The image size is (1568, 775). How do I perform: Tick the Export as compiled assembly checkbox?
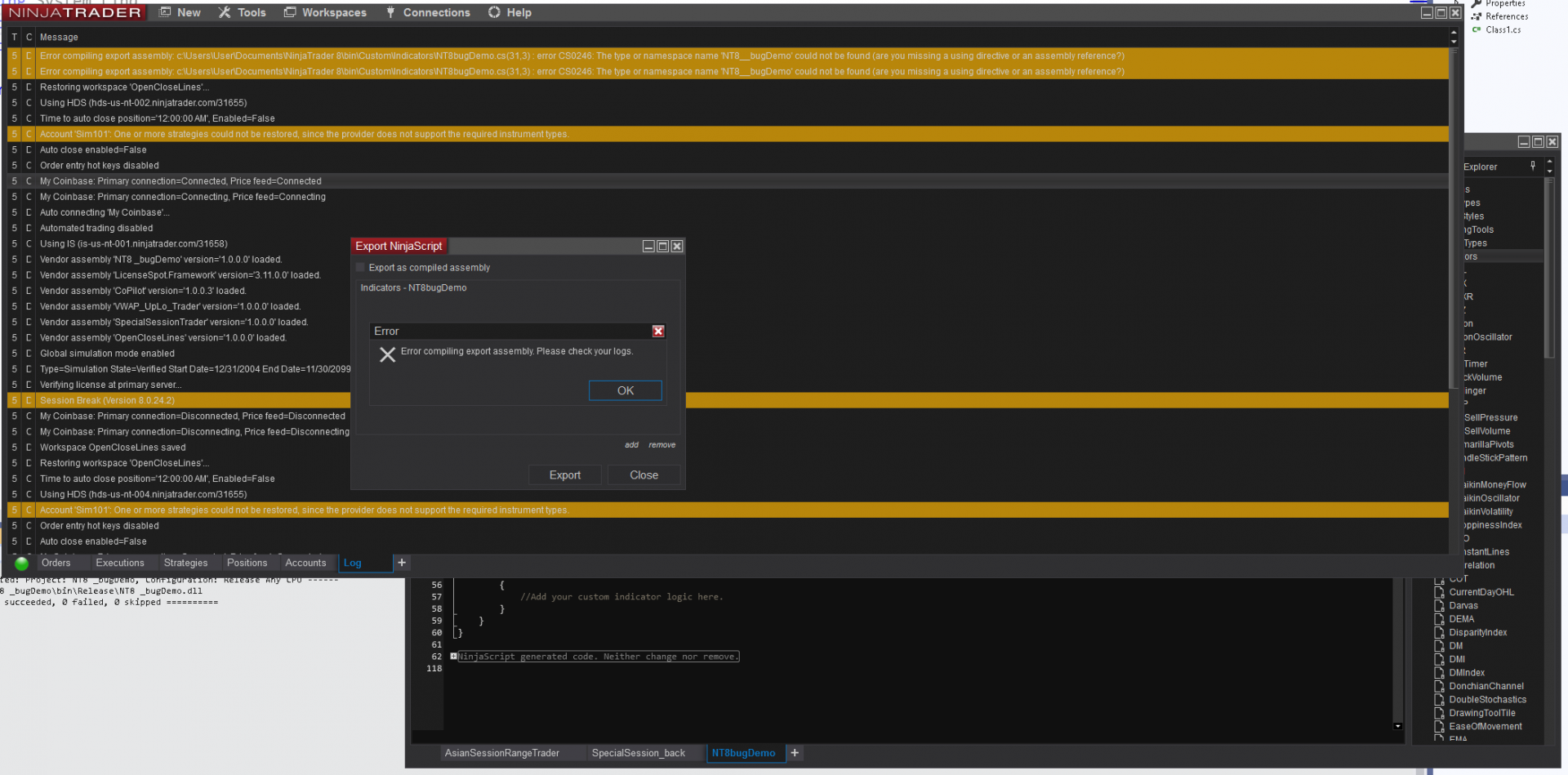(360, 267)
